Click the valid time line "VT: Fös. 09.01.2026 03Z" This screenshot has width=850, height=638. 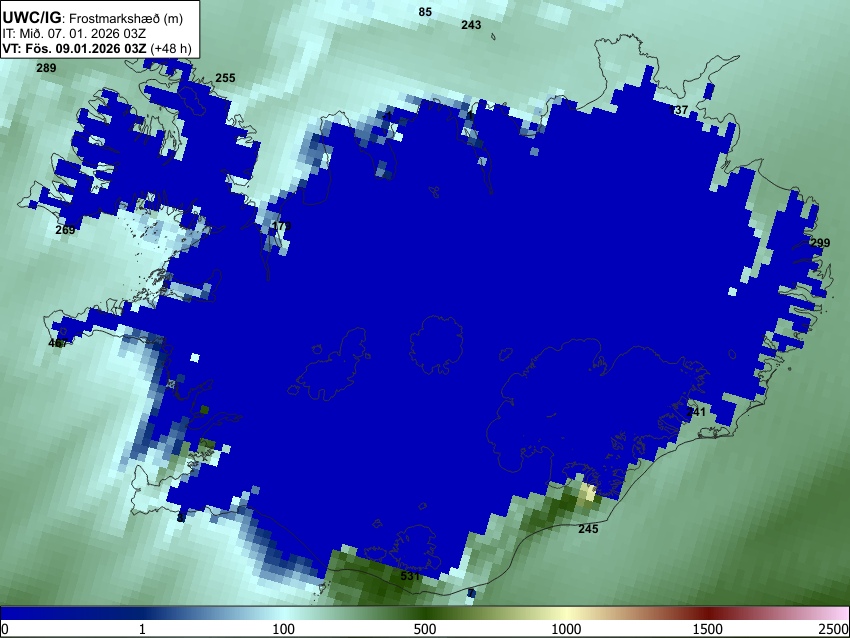pyautogui.click(x=74, y=48)
